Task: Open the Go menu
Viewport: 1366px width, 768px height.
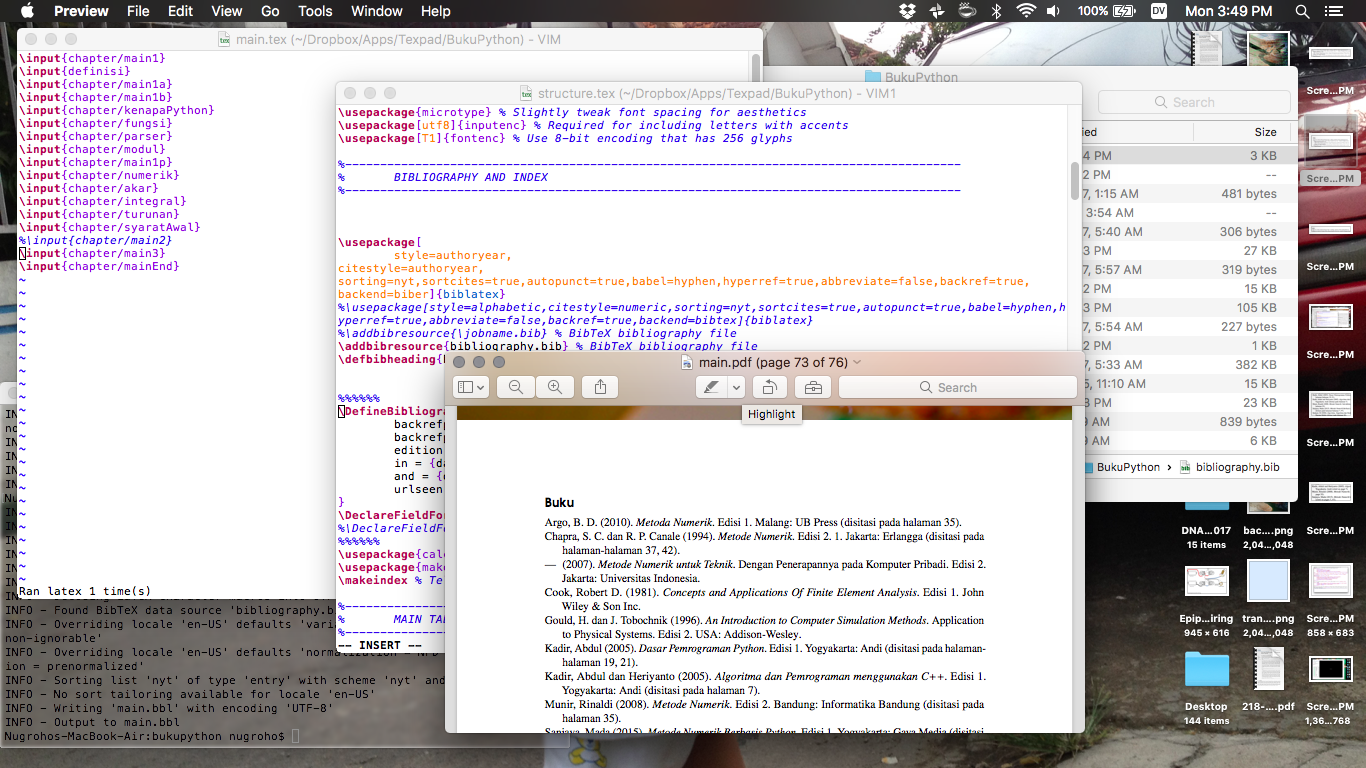Action: tap(270, 11)
